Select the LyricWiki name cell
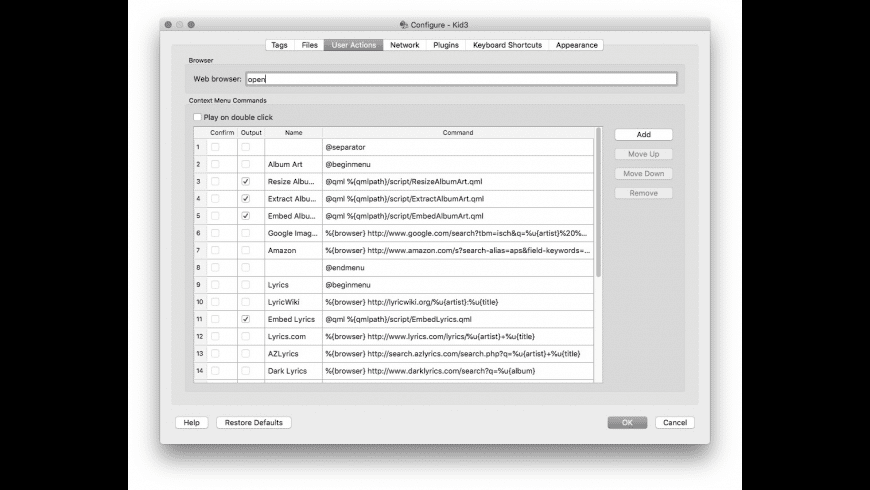 pyautogui.click(x=294, y=302)
